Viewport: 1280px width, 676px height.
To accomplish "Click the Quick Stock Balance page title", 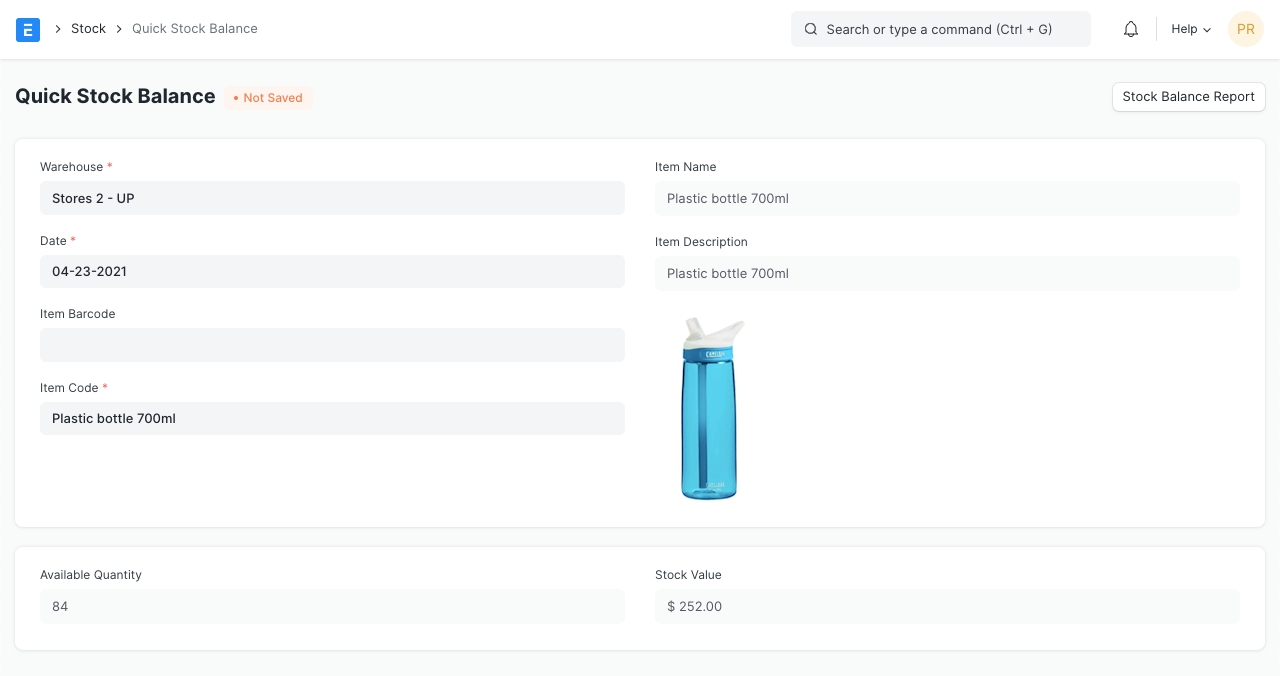I will (115, 96).
